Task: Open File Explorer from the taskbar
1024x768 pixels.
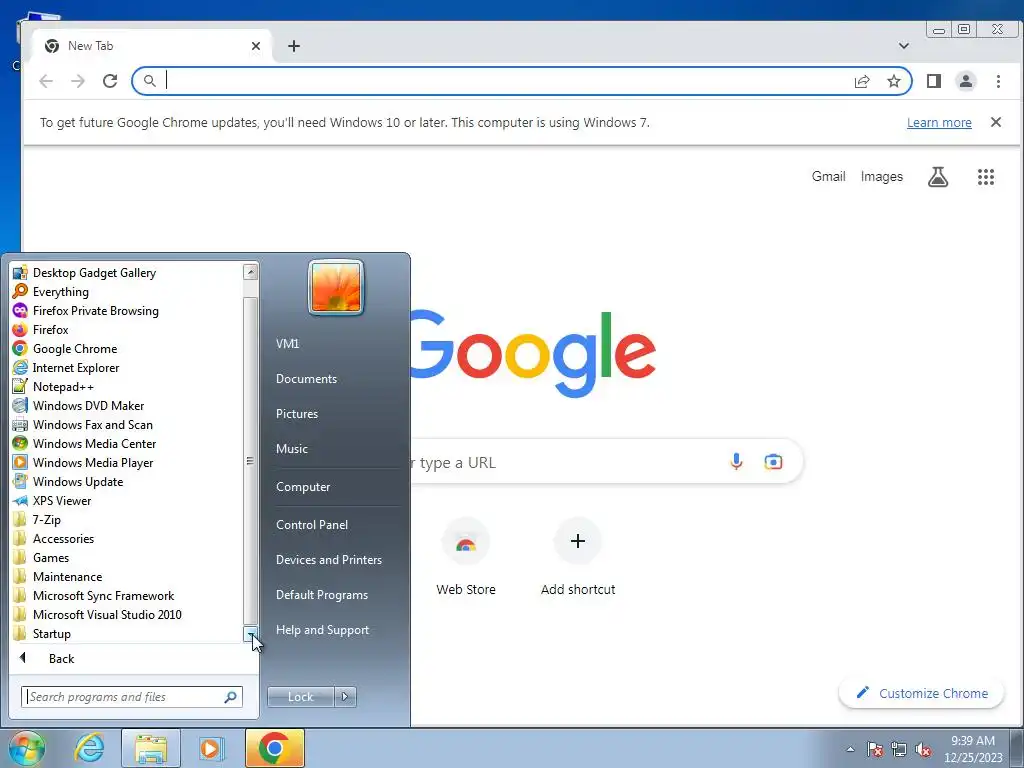Action: pos(151,748)
